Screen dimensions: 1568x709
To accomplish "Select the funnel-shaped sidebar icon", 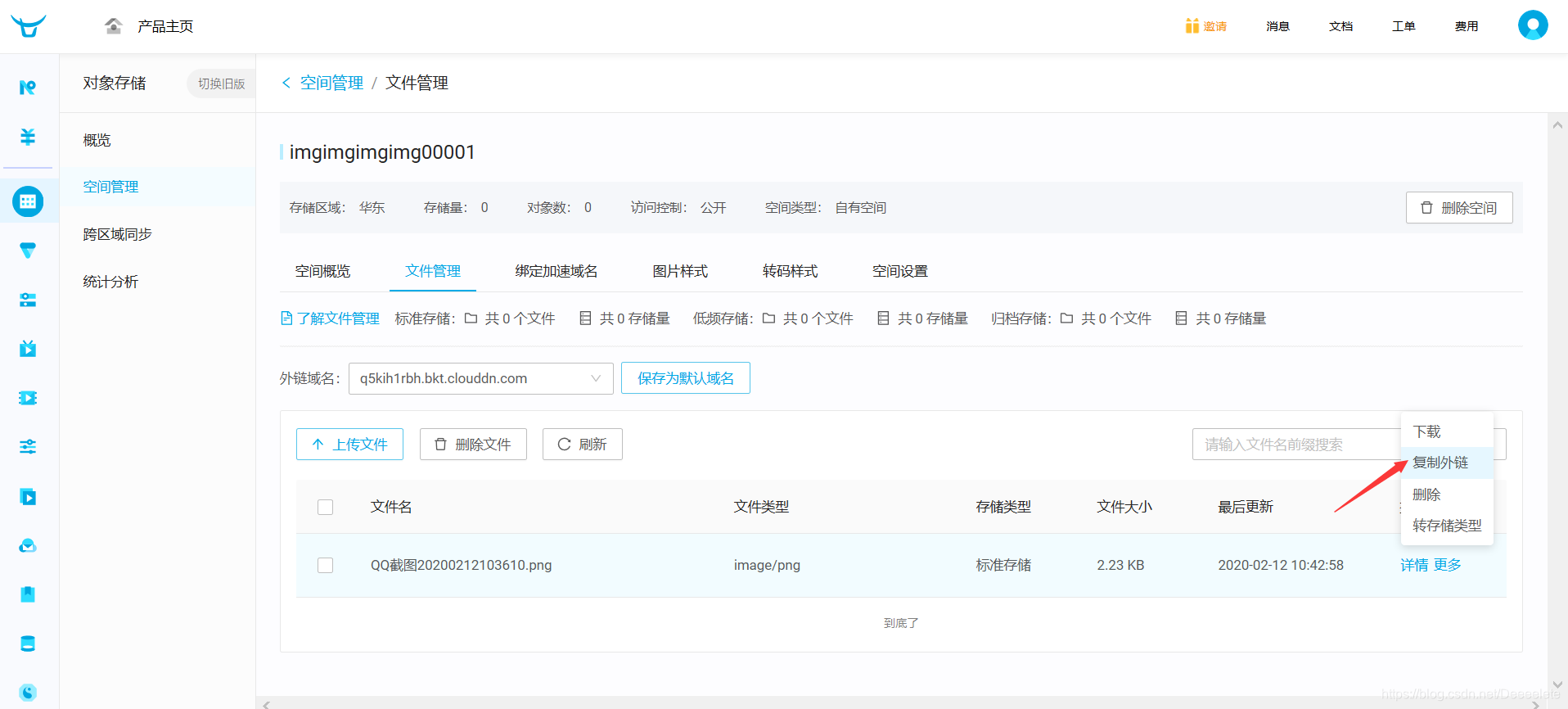I will (x=28, y=251).
